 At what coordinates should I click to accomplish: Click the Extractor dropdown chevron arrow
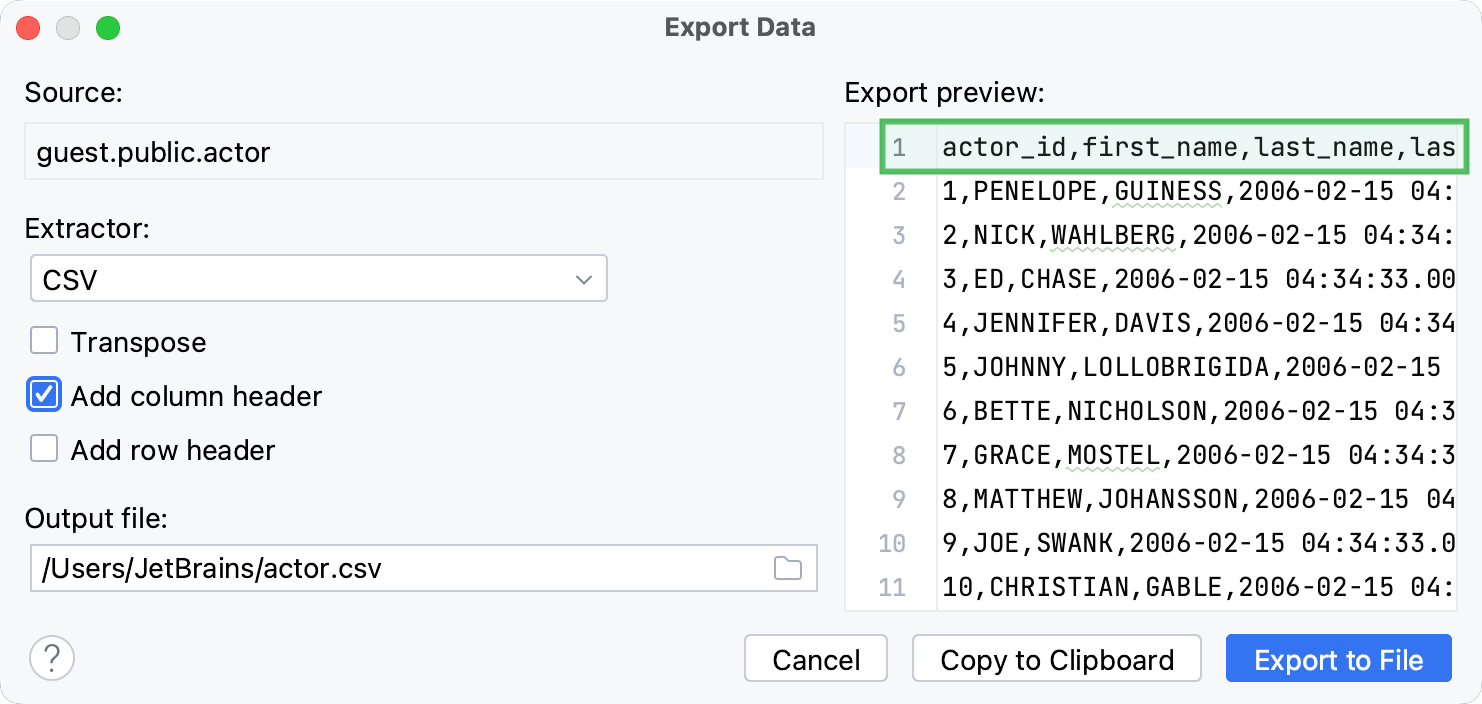585,278
